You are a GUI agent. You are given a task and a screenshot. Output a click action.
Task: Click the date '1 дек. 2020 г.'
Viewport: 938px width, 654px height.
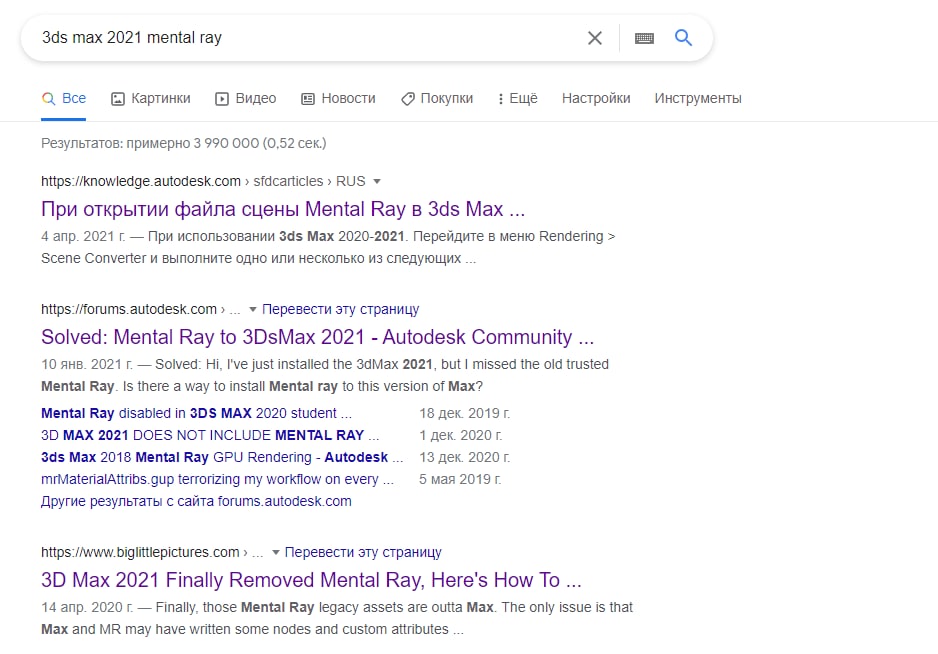click(460, 435)
